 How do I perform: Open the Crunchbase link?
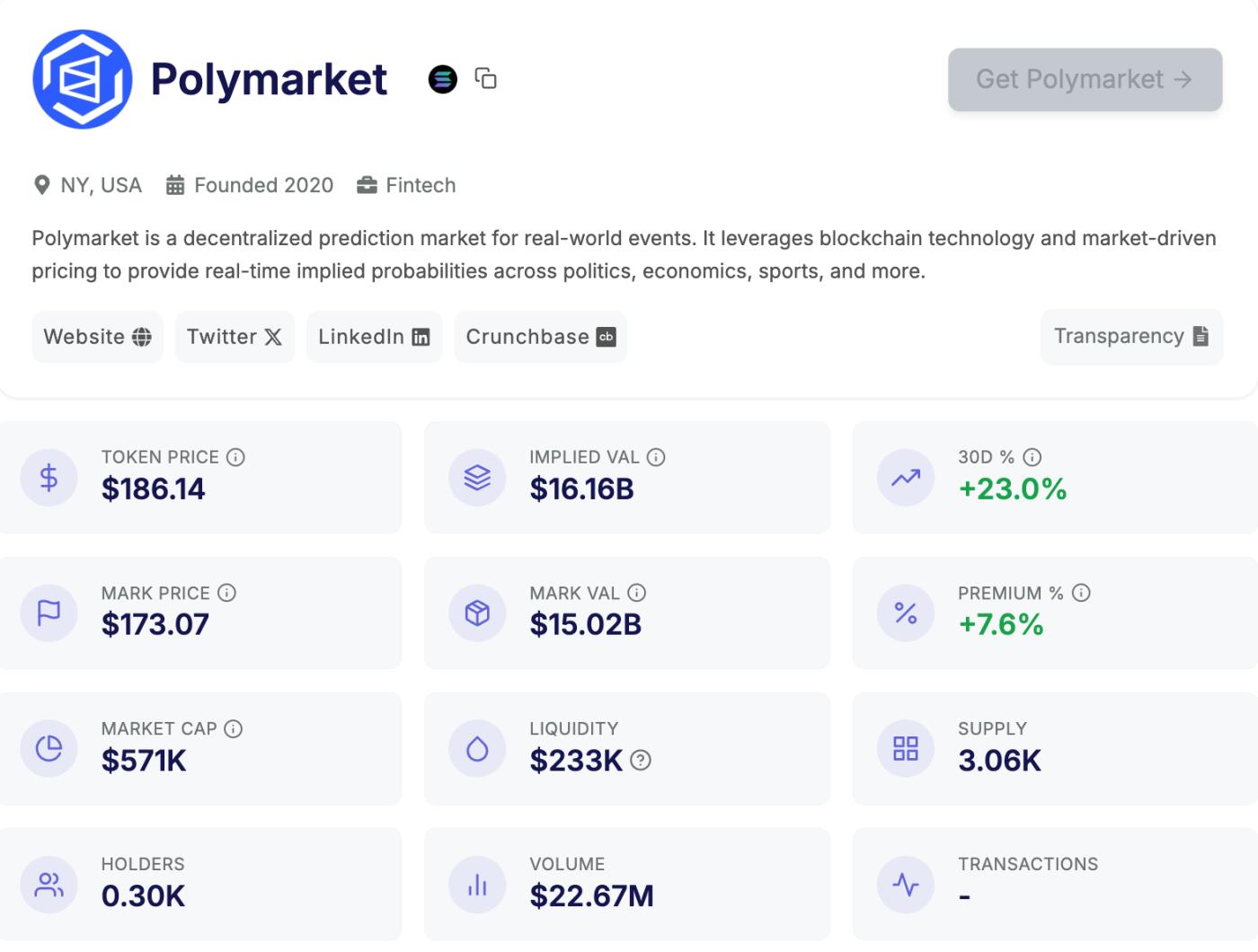point(540,337)
